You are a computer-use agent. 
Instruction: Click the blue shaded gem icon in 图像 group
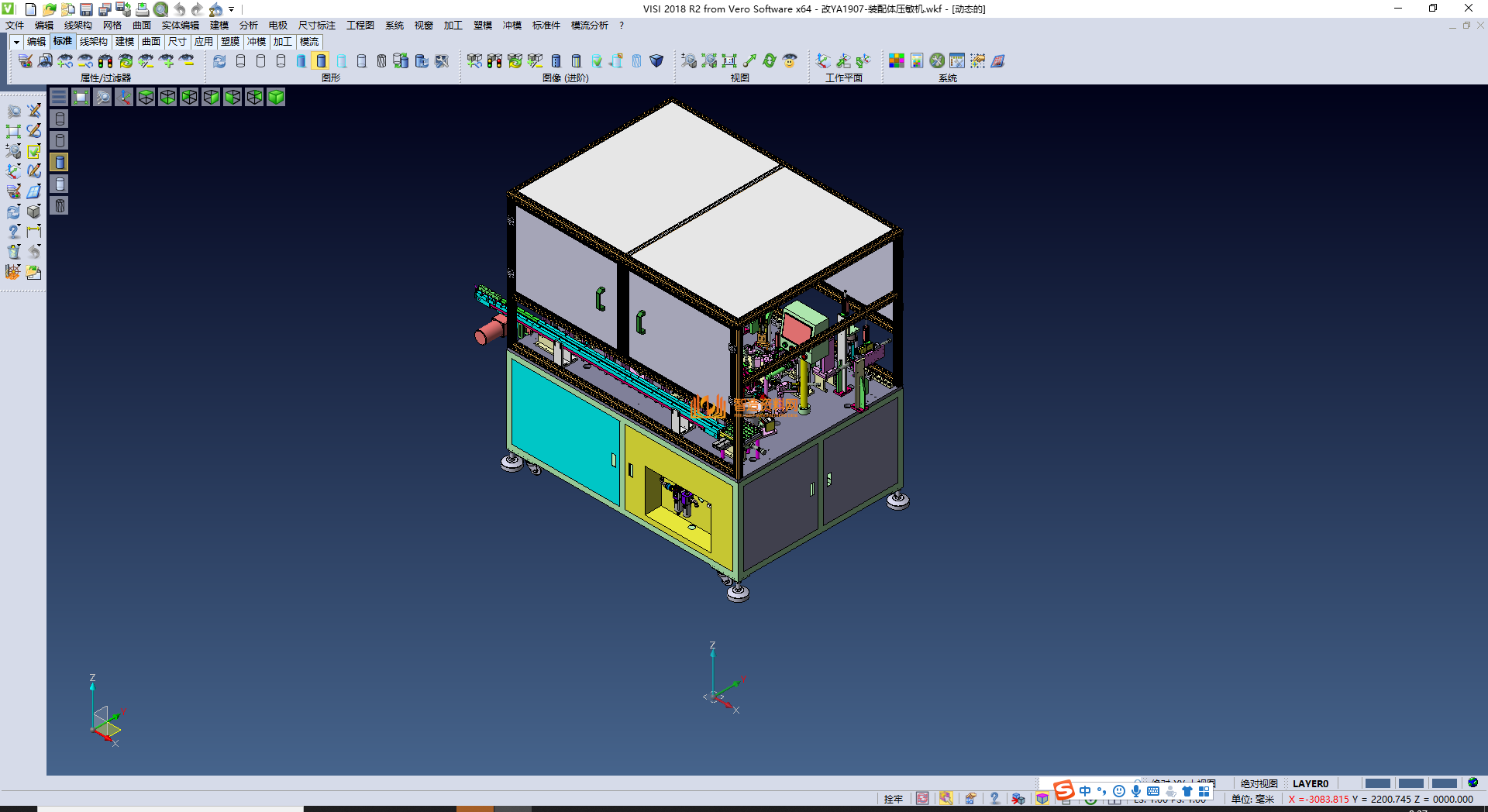click(656, 61)
